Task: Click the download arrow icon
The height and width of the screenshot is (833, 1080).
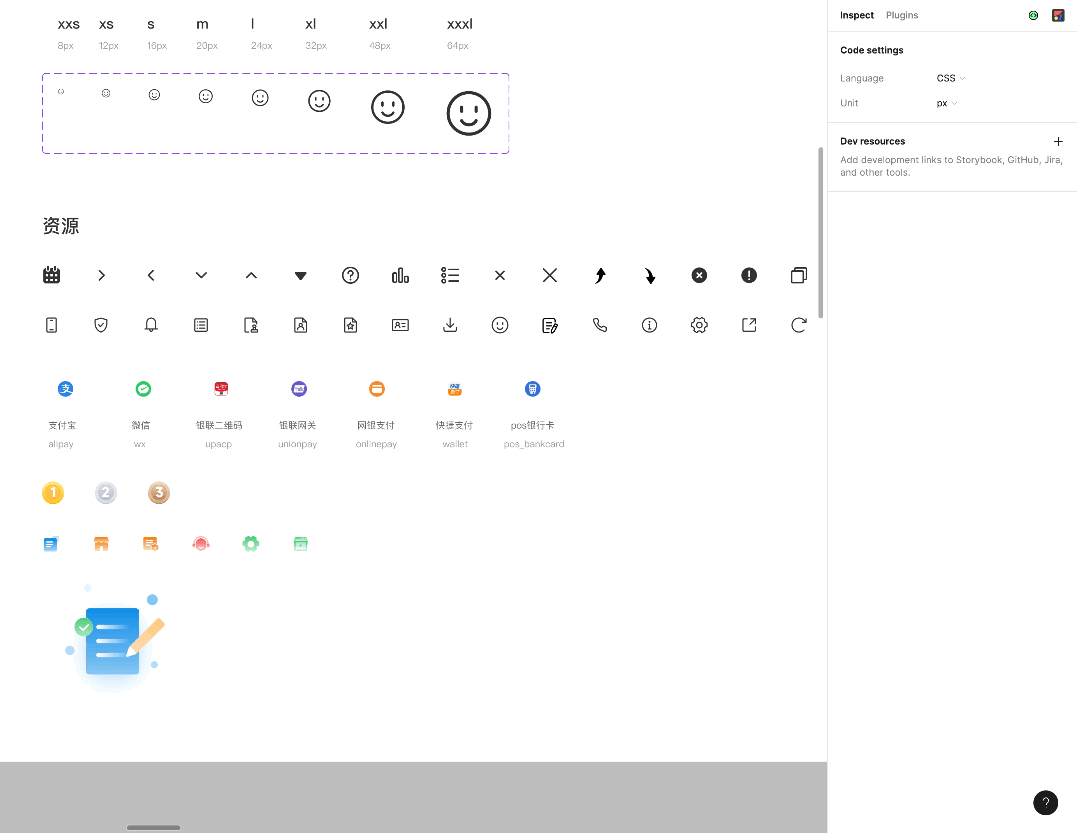Action: pyautogui.click(x=450, y=325)
